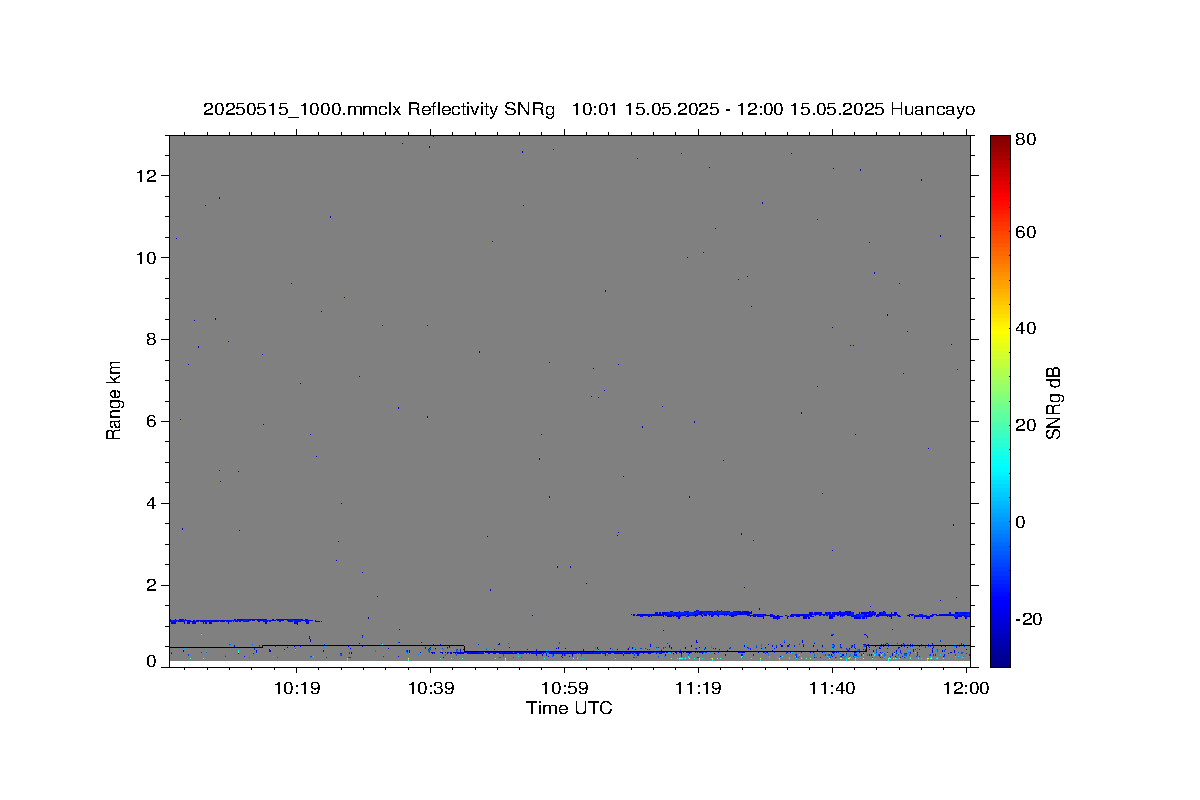Click the 2 km range tick label
Viewport: 1200px width, 800px height.
point(153,586)
